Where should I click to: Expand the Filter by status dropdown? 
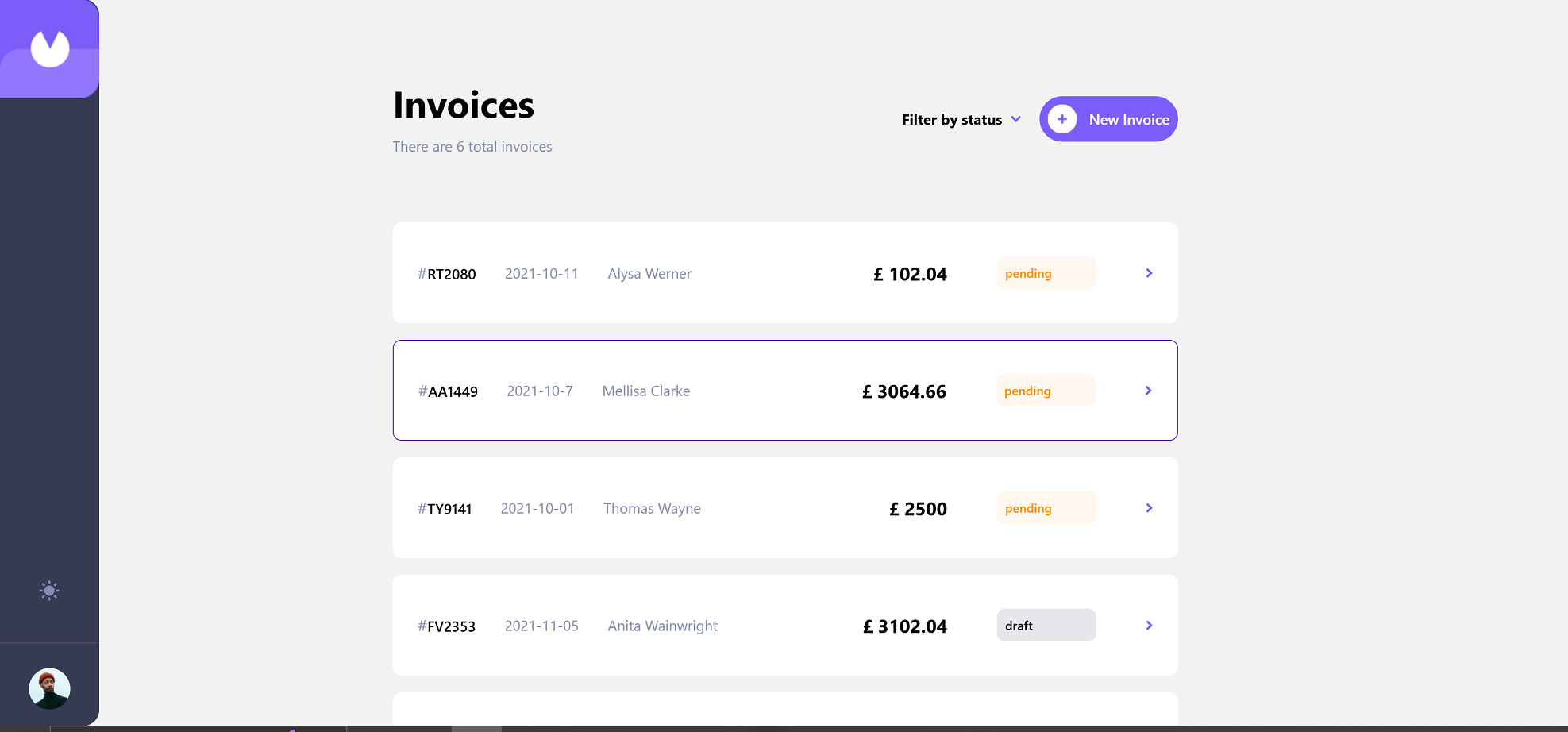(x=952, y=120)
